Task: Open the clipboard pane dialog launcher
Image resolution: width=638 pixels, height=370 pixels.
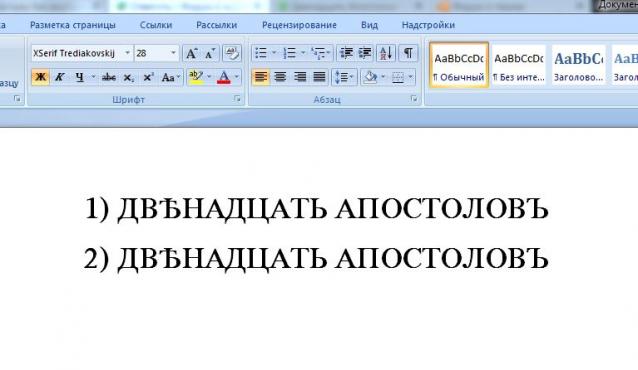Action: [17, 99]
